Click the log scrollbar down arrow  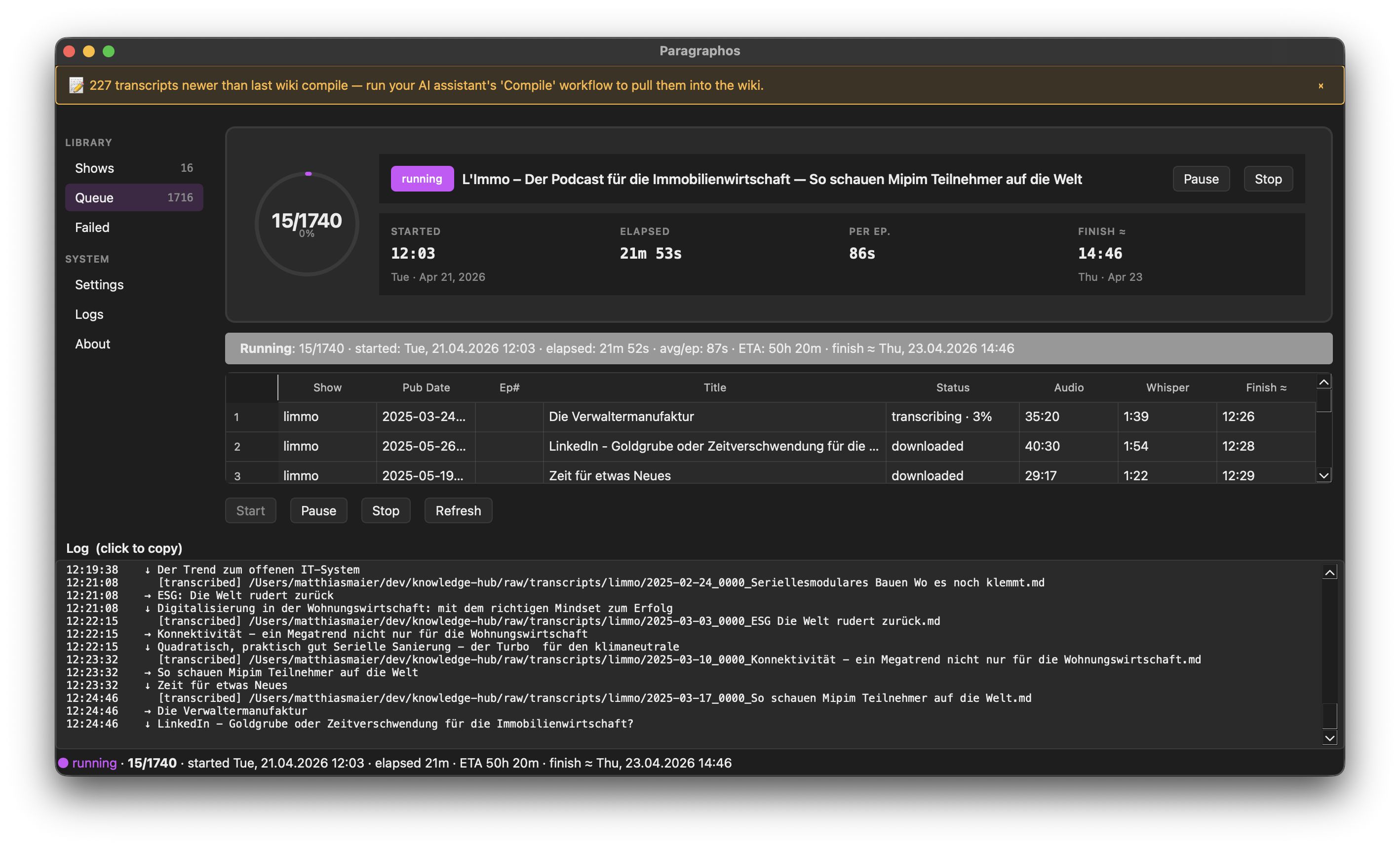(x=1329, y=738)
